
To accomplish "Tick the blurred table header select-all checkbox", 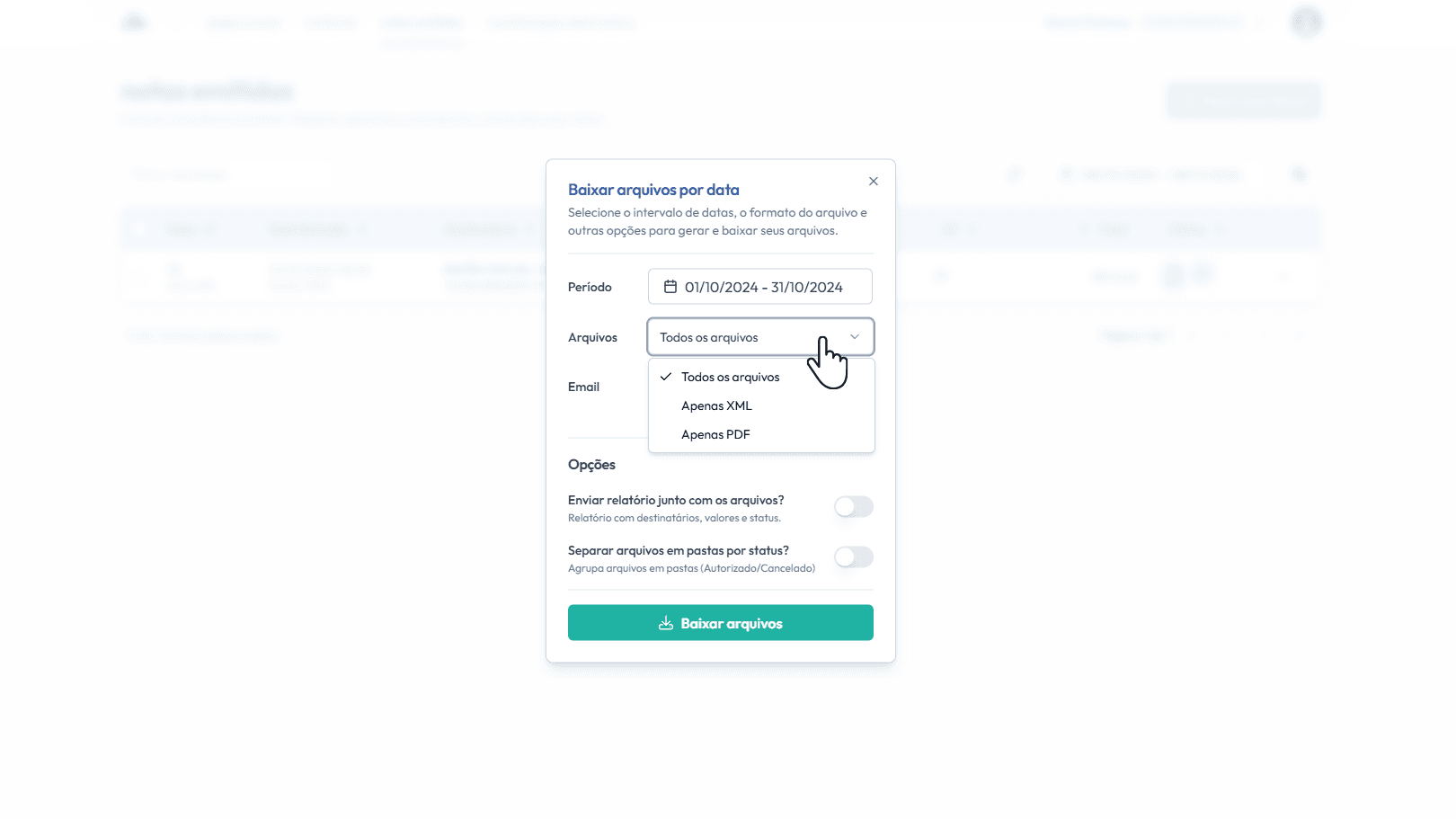I will (x=138, y=229).
